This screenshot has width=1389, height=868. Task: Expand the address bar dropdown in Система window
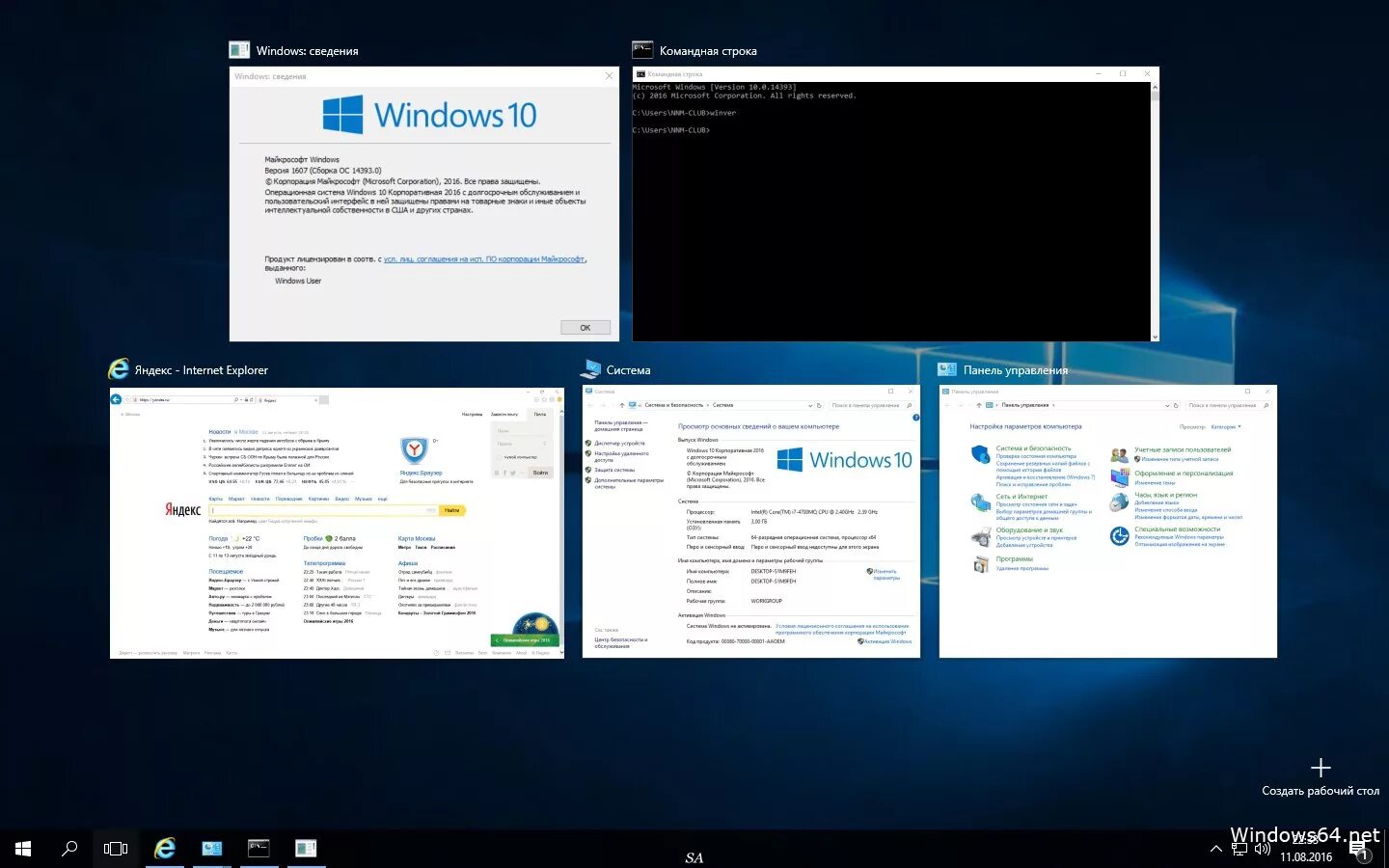(x=809, y=405)
